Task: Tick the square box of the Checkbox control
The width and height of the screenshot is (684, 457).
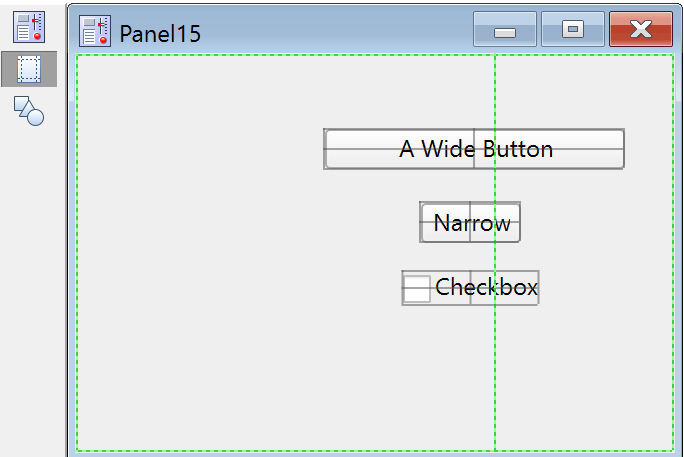Action: (418, 288)
